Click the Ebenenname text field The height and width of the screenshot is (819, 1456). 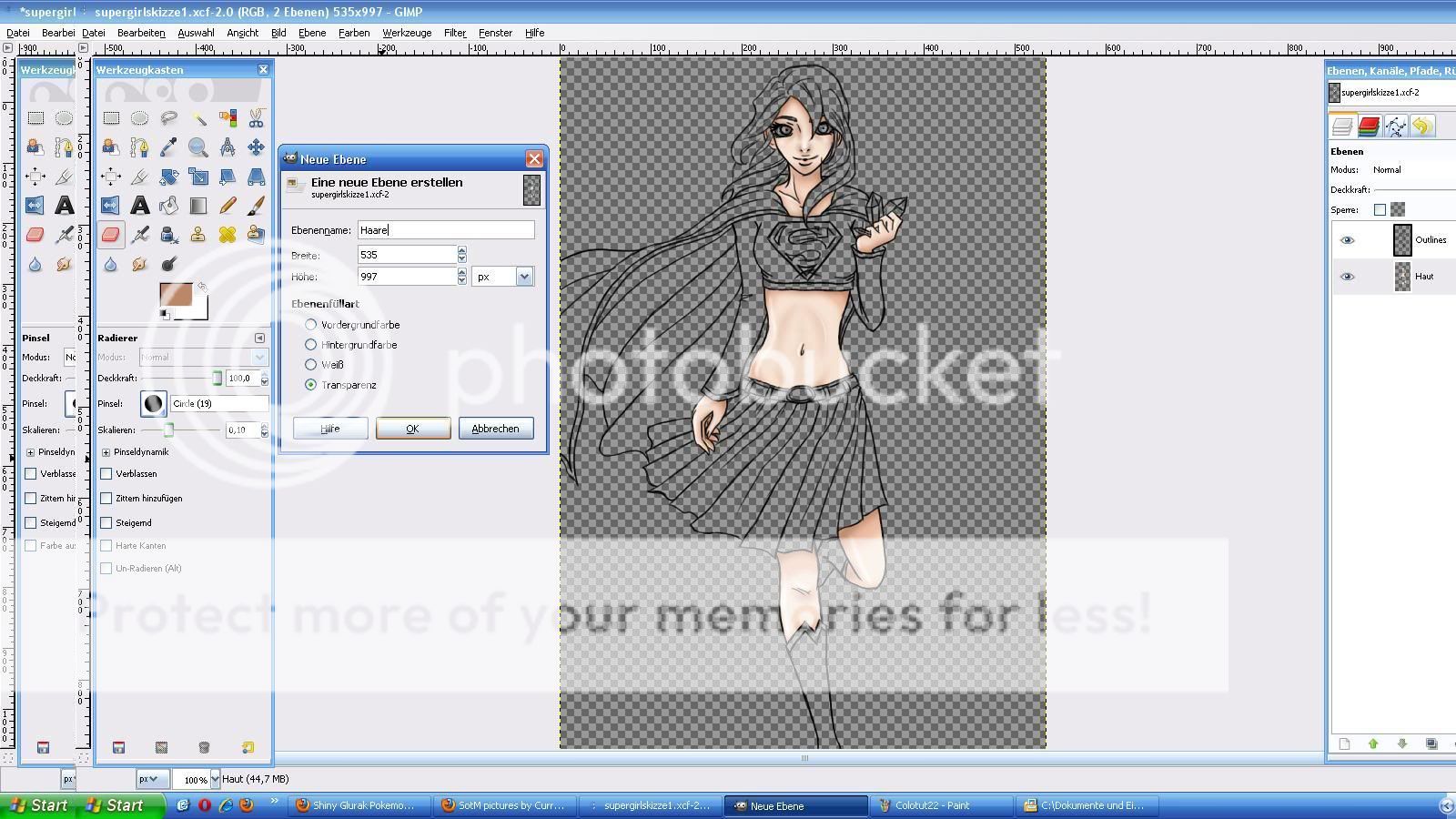coord(446,230)
